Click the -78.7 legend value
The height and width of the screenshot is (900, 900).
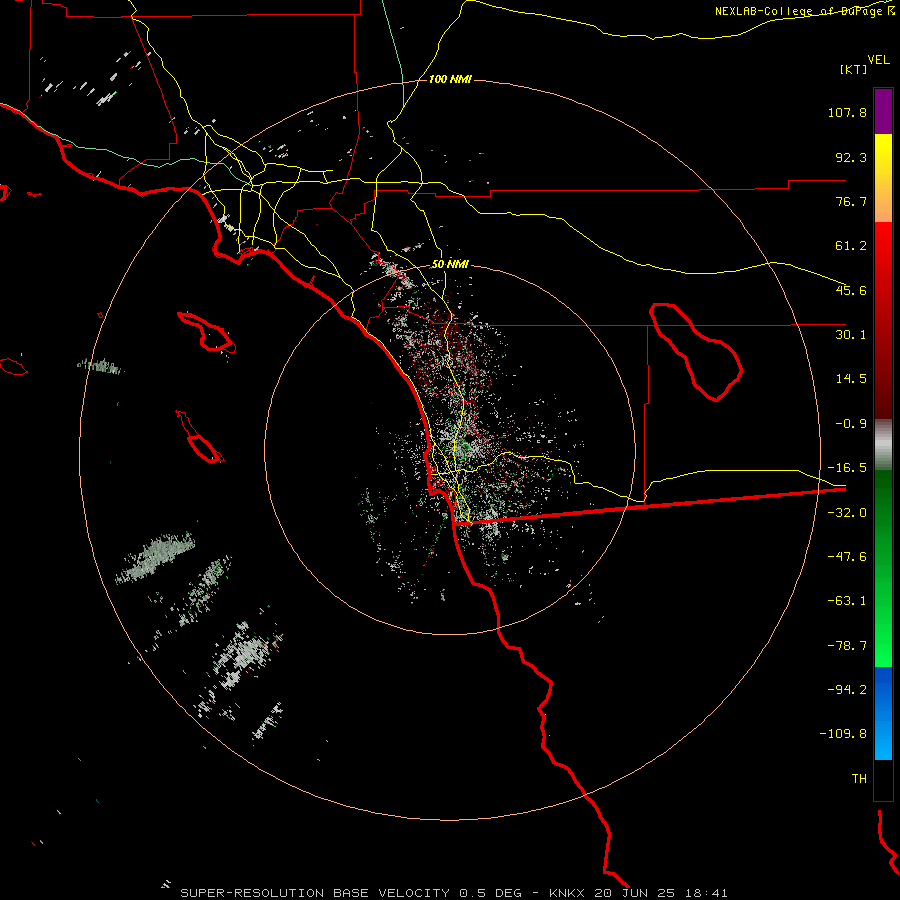pos(847,646)
